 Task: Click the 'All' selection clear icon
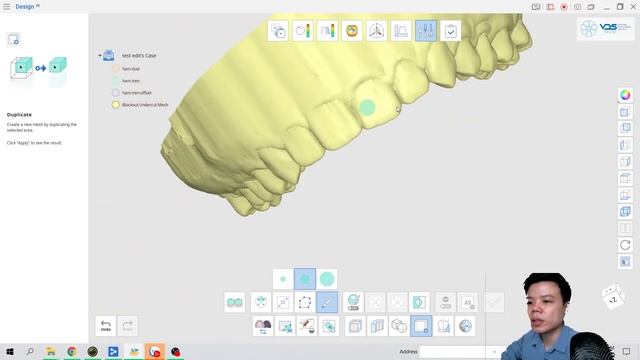coord(468,302)
